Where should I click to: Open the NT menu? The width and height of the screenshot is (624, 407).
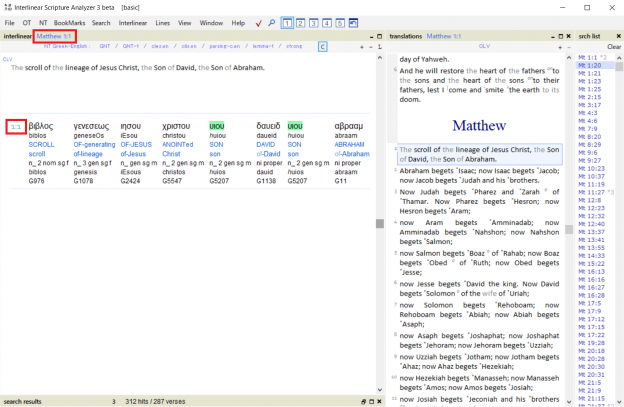(x=43, y=23)
